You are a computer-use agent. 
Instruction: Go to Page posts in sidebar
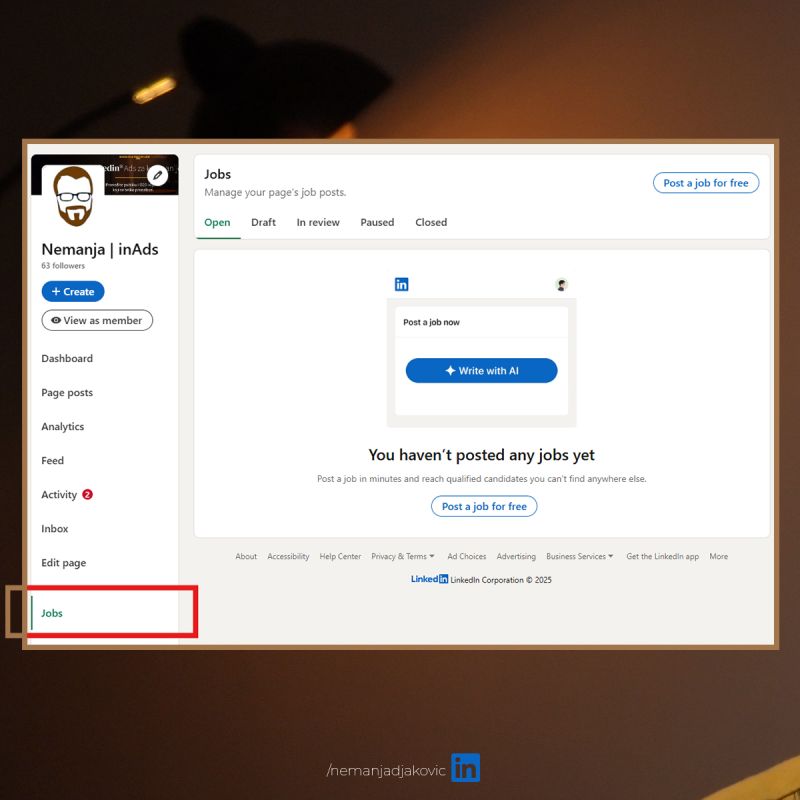67,393
